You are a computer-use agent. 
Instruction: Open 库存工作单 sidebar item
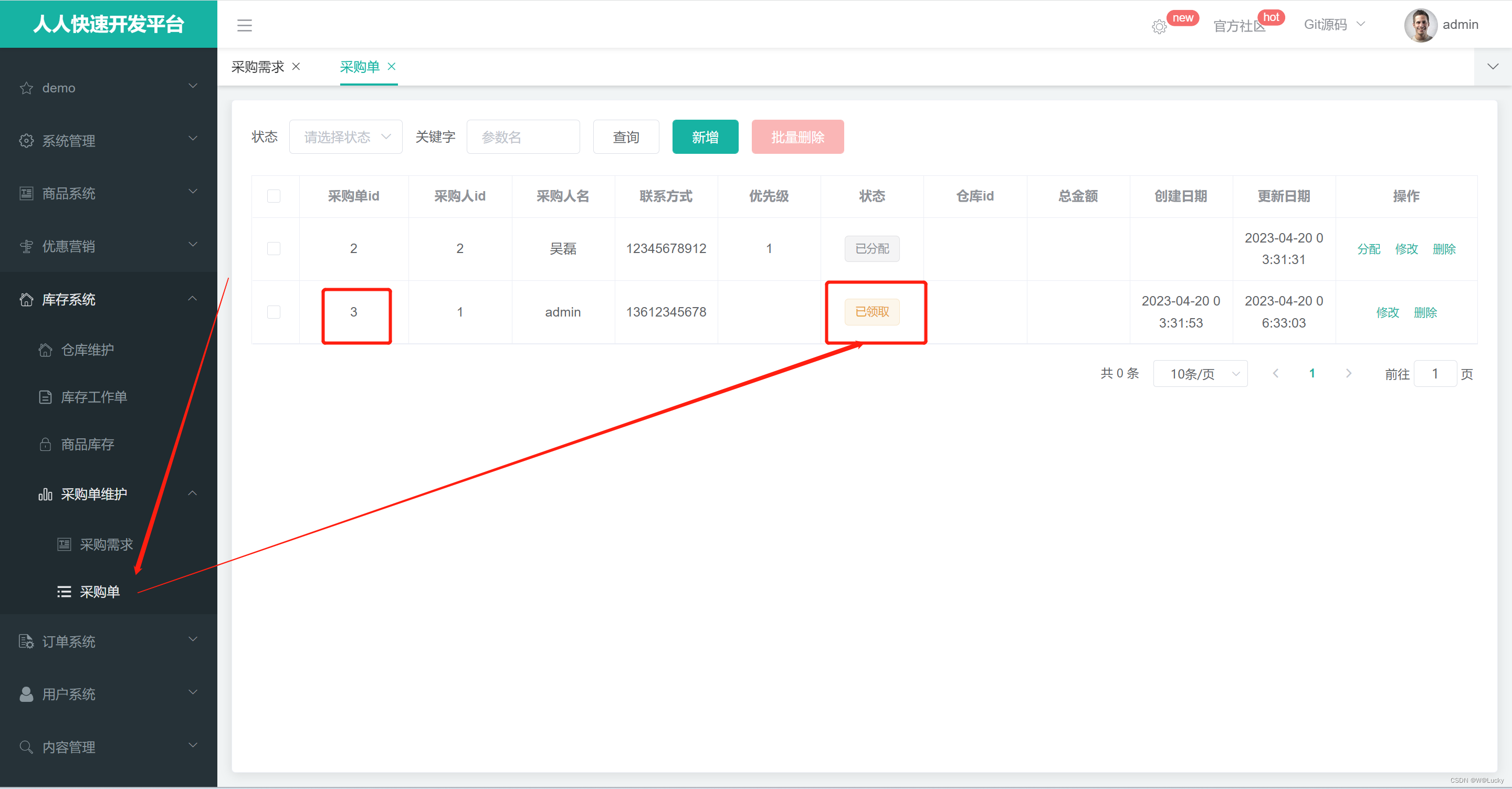pos(94,397)
